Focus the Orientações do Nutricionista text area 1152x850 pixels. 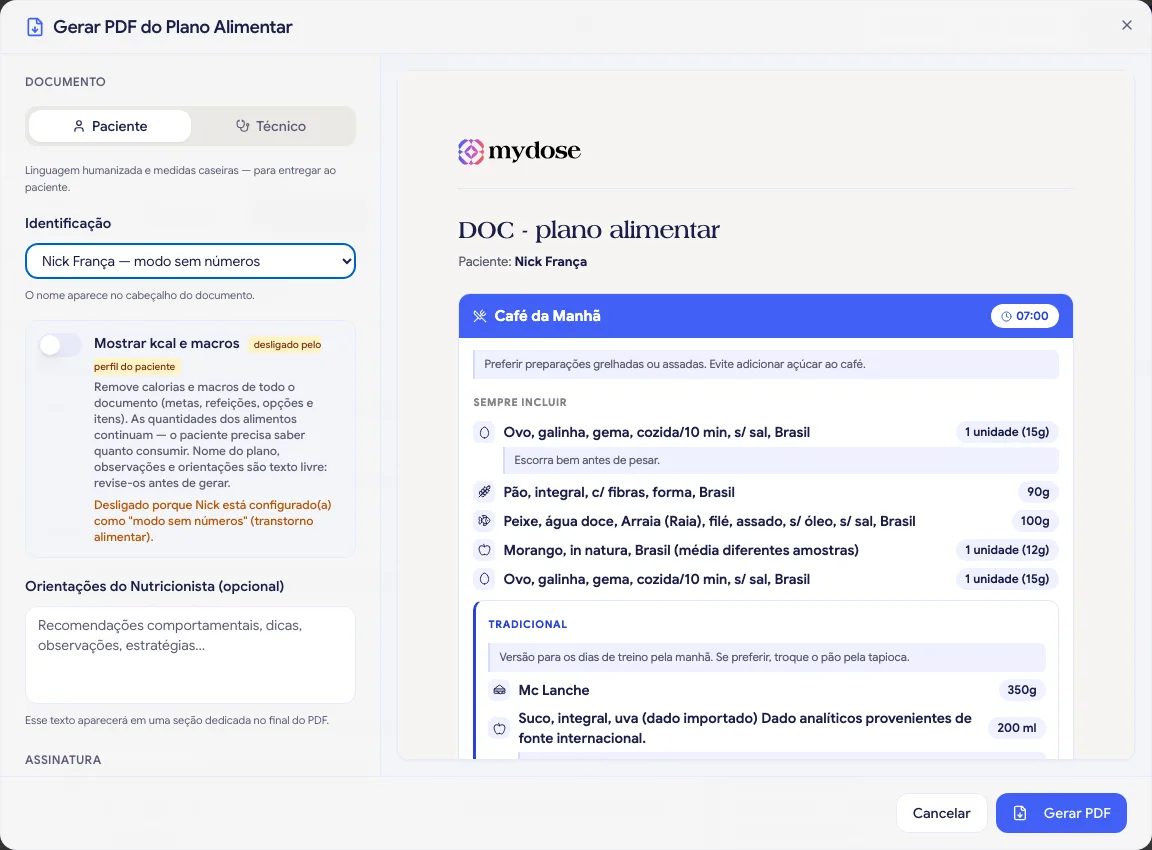[190, 655]
